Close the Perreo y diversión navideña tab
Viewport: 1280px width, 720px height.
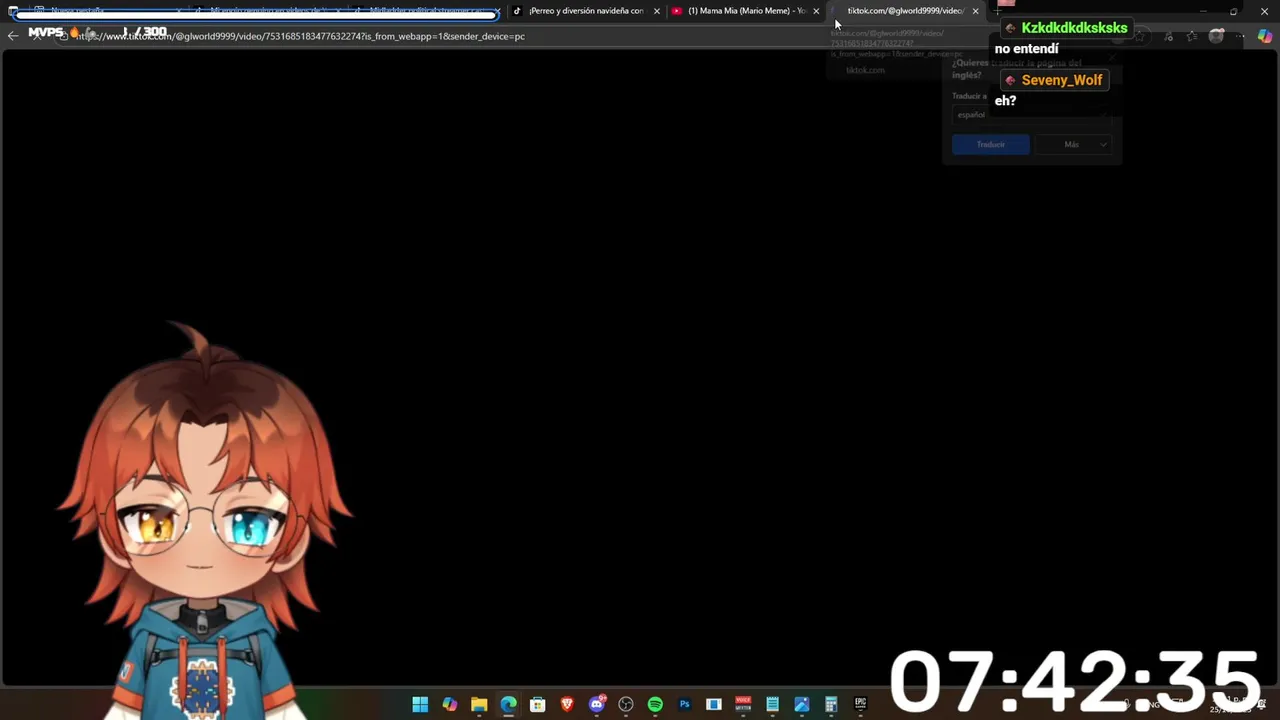pos(657,11)
